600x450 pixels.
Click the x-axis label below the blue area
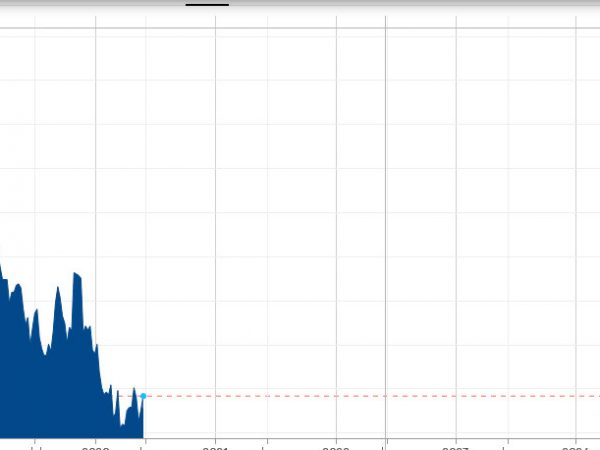click(x=96, y=447)
